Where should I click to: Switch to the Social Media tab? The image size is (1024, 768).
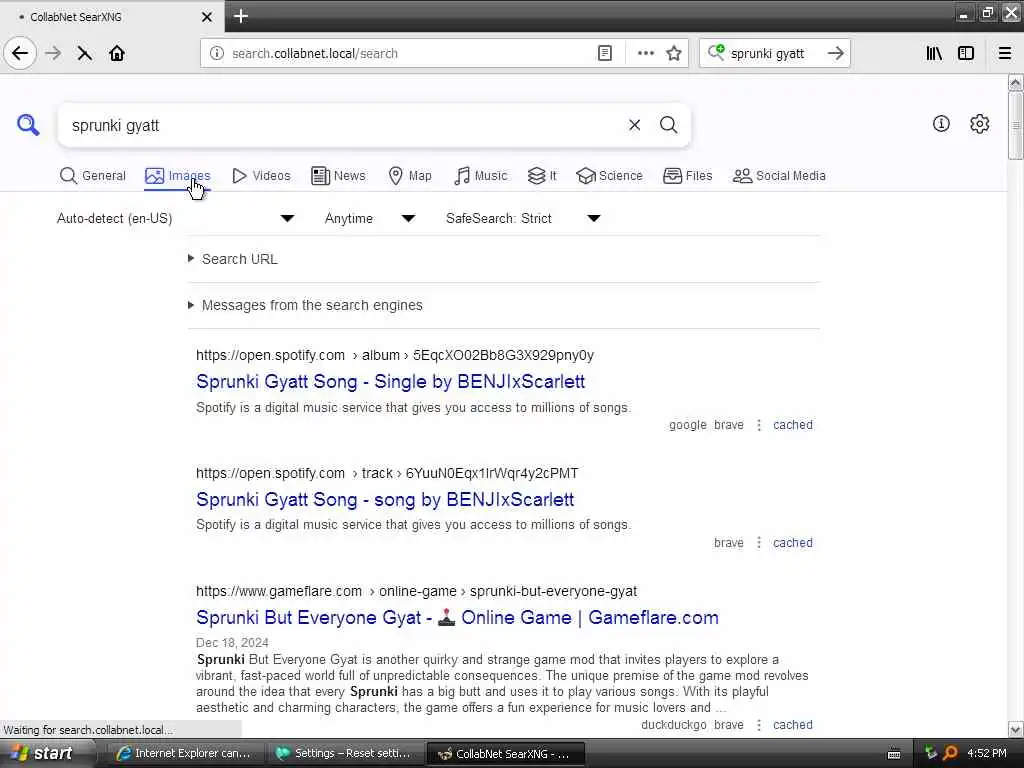click(x=779, y=176)
